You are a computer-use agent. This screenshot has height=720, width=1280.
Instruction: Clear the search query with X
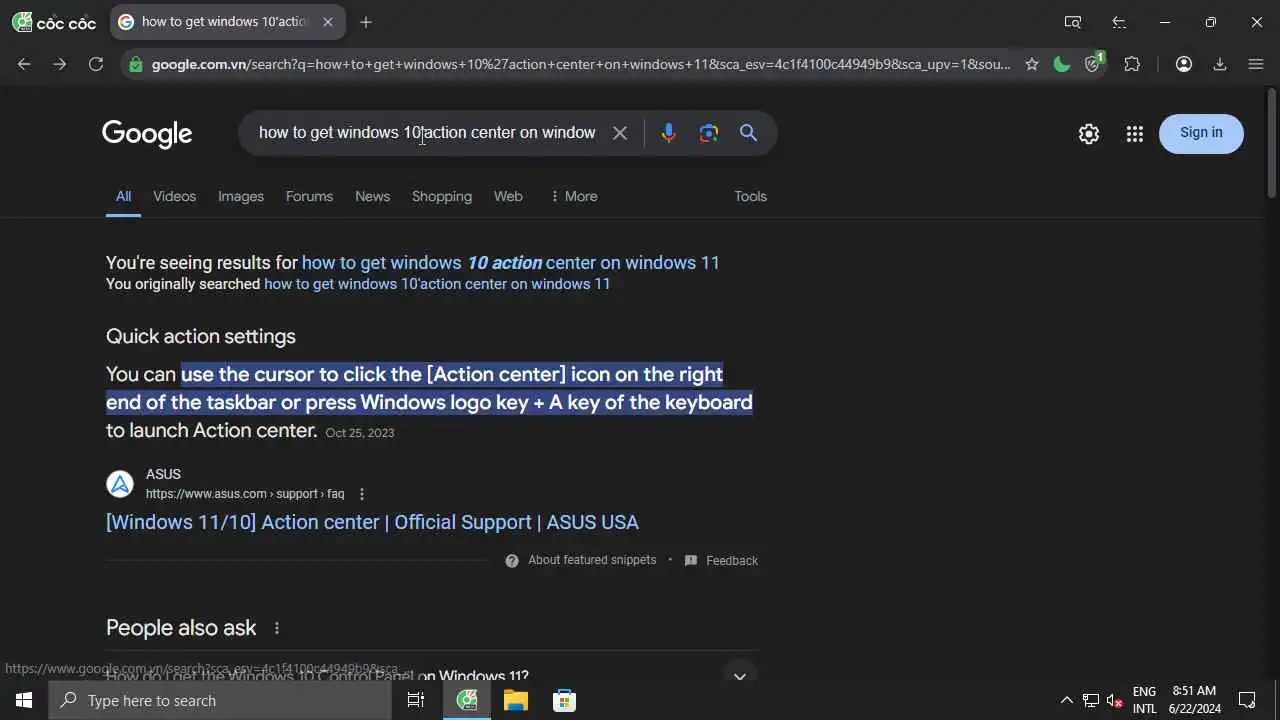[x=620, y=133]
